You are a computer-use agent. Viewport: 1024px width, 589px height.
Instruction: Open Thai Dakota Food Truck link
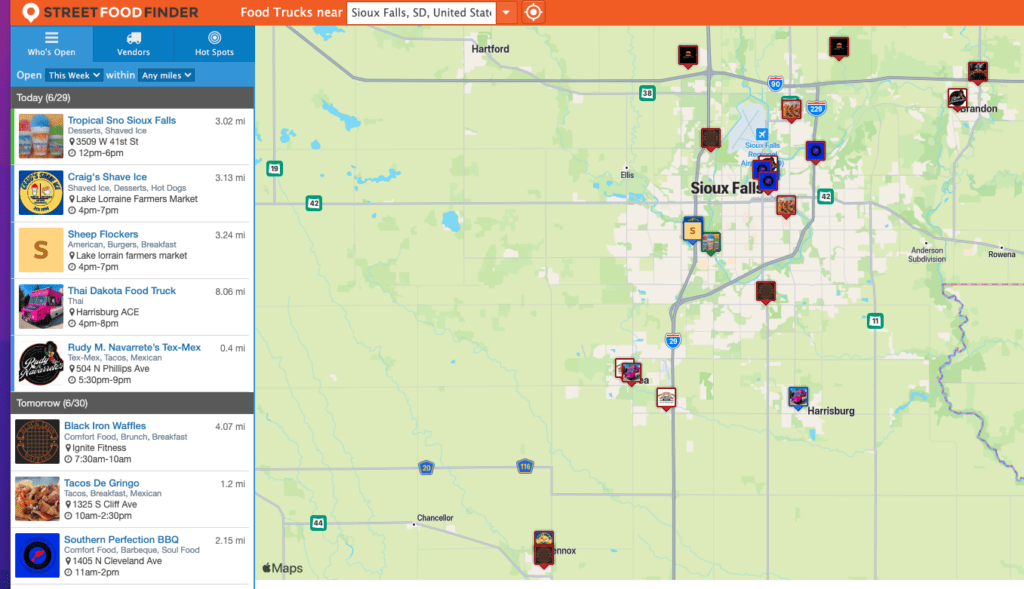point(121,291)
